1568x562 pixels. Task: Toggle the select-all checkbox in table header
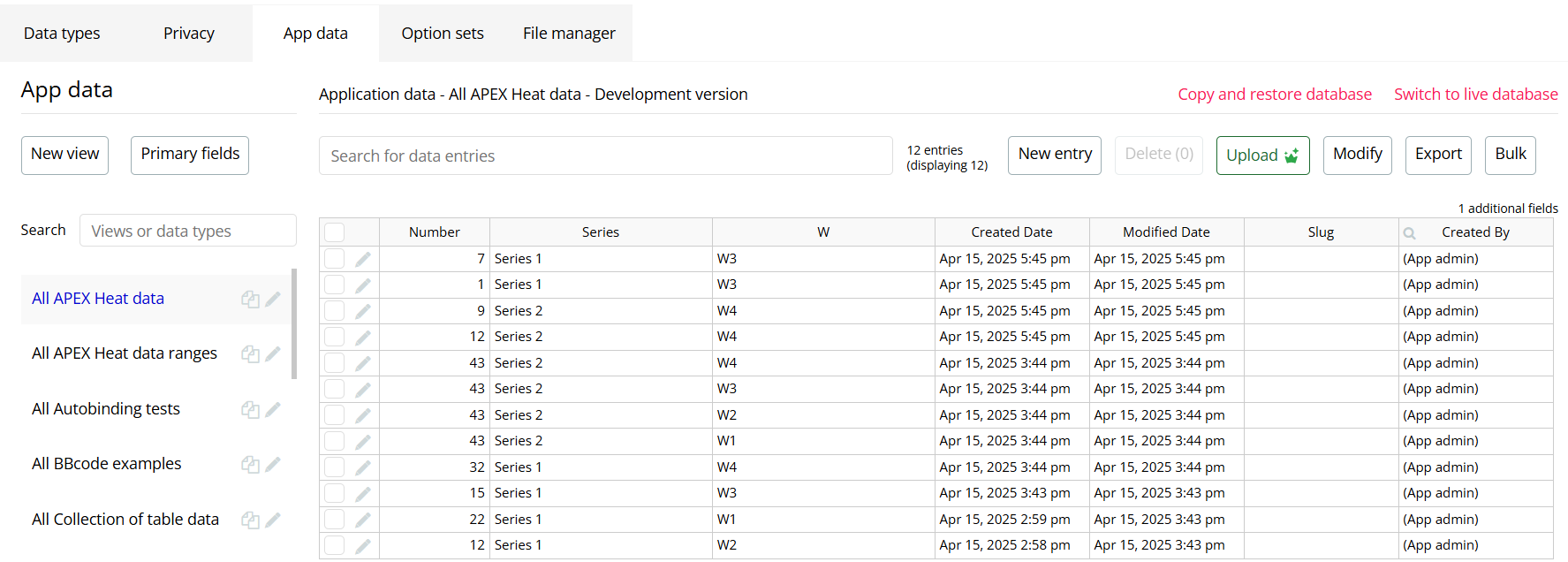point(334,232)
